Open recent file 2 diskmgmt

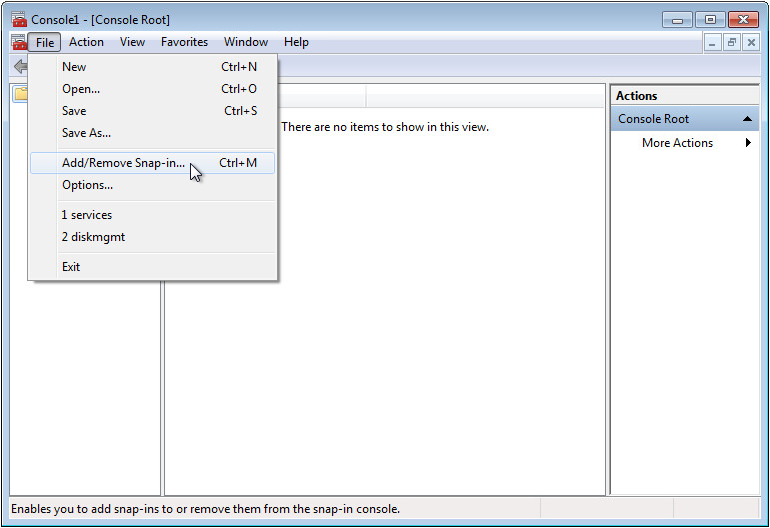coord(152,237)
